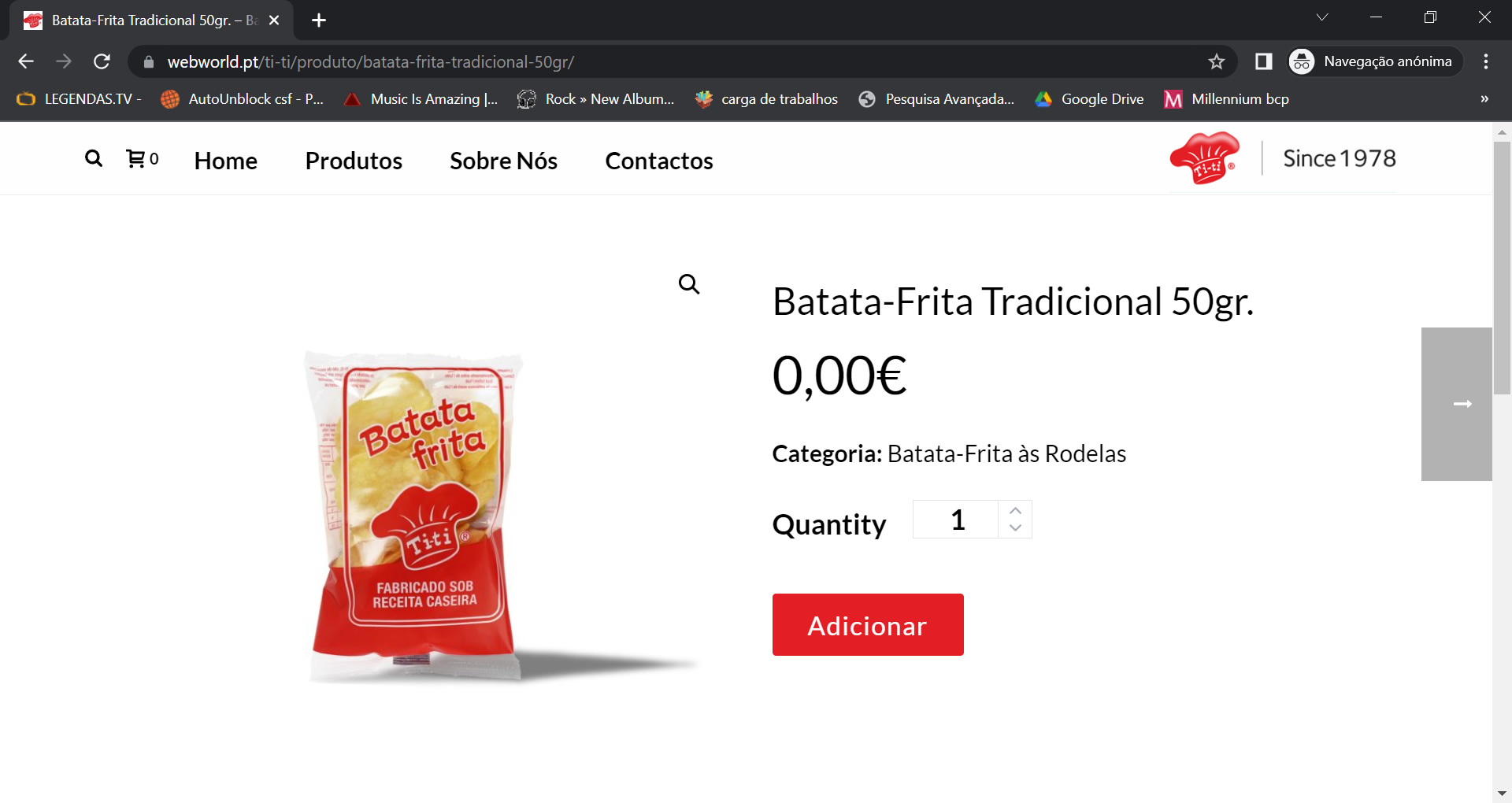Viewport: 1512px width, 803px height.
Task: Click the Adicionar button
Action: (x=868, y=624)
